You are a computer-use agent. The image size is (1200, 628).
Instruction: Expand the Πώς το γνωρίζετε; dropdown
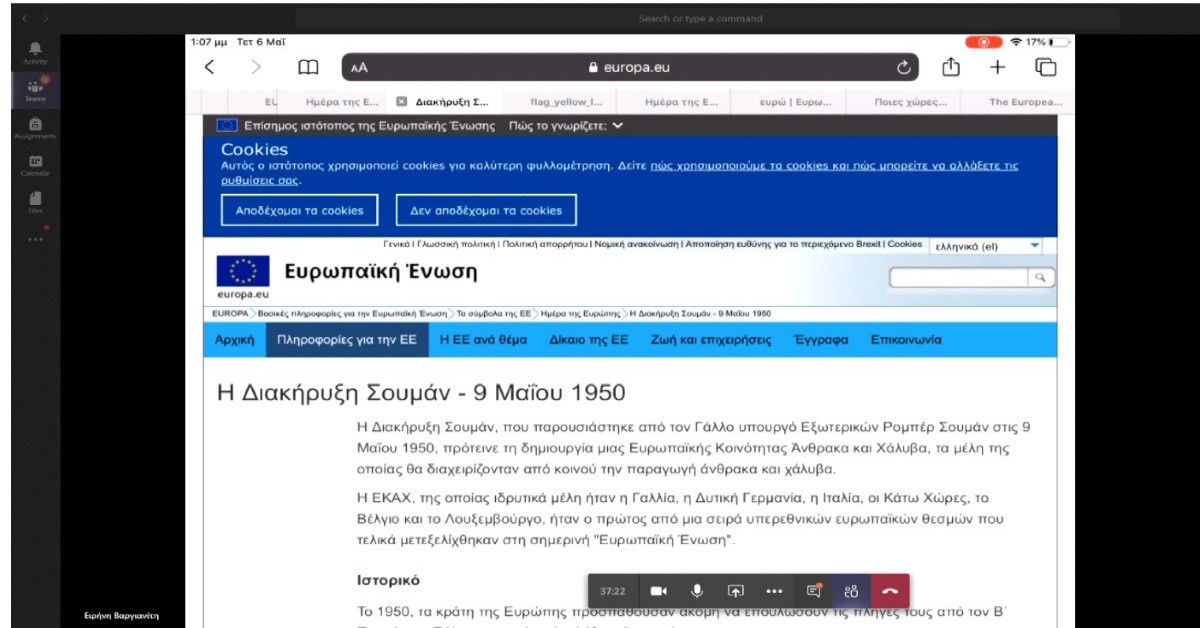565,126
